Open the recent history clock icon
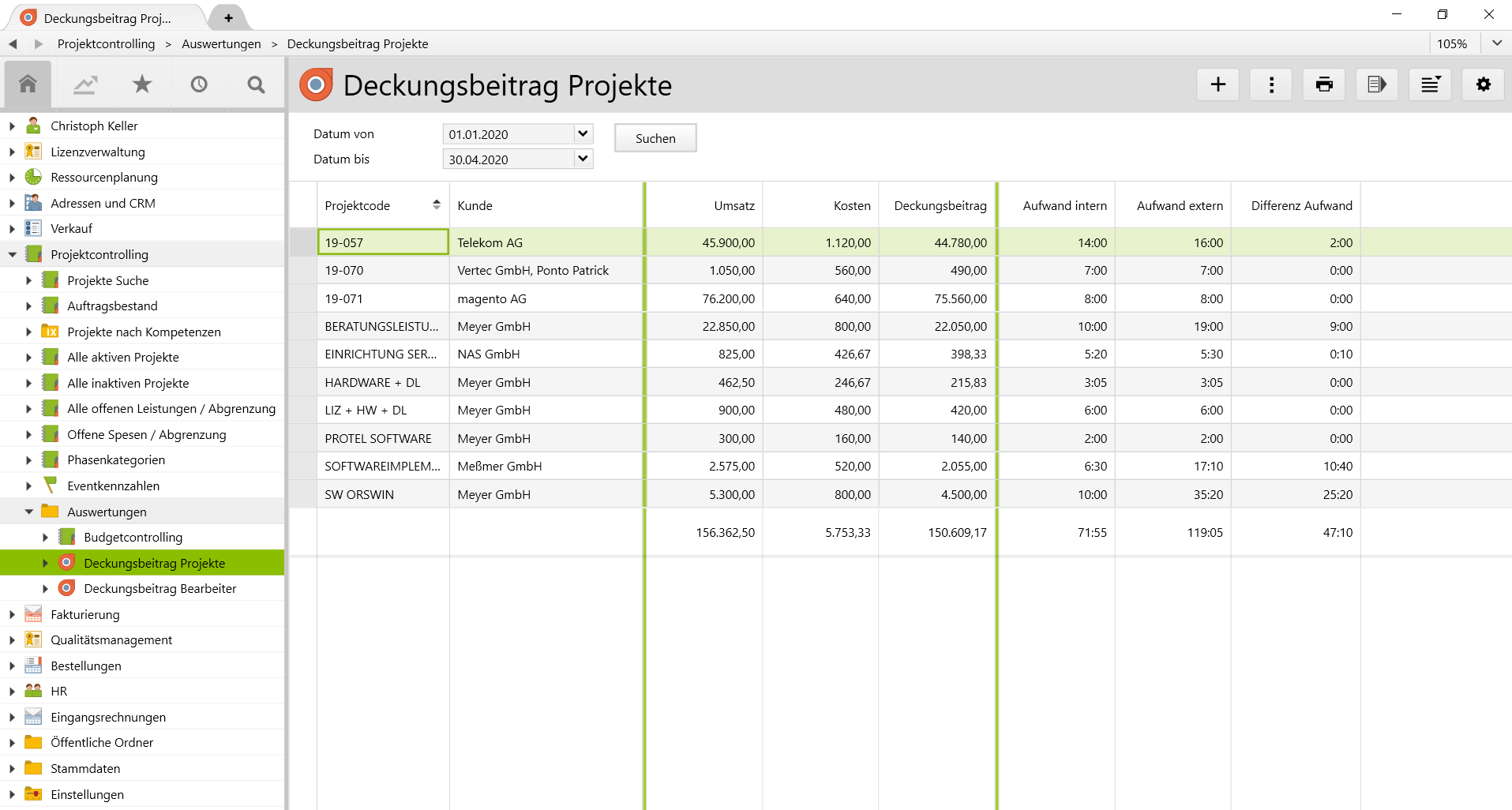Viewport: 1512px width, 810px height. click(x=199, y=84)
